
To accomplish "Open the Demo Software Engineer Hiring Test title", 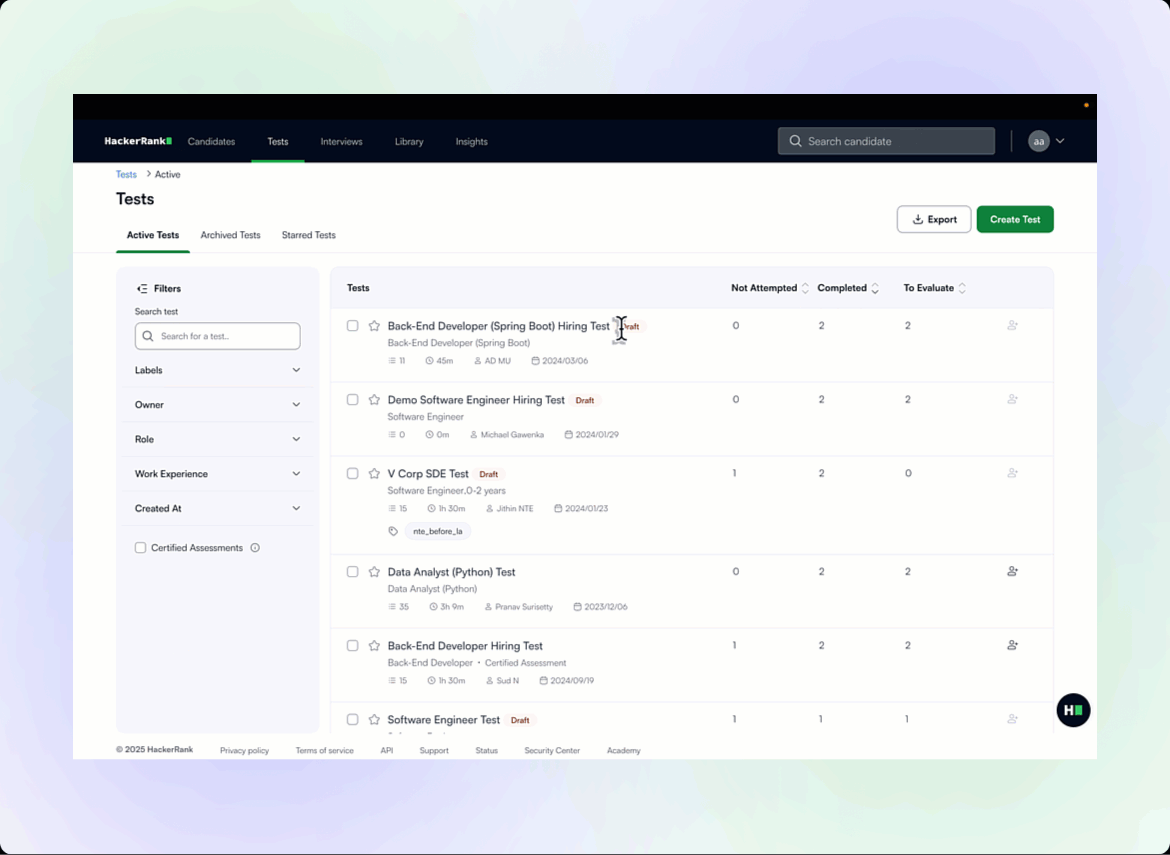I will [x=476, y=400].
